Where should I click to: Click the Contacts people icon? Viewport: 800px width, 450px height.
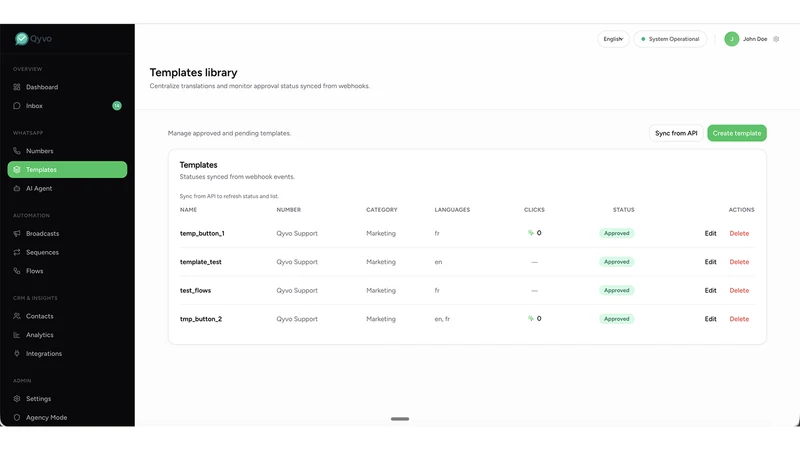17,316
